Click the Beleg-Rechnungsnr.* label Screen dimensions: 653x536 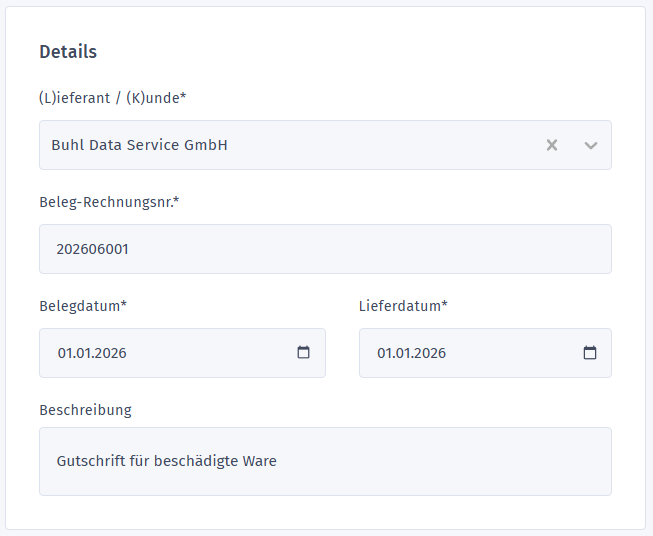tap(109, 202)
